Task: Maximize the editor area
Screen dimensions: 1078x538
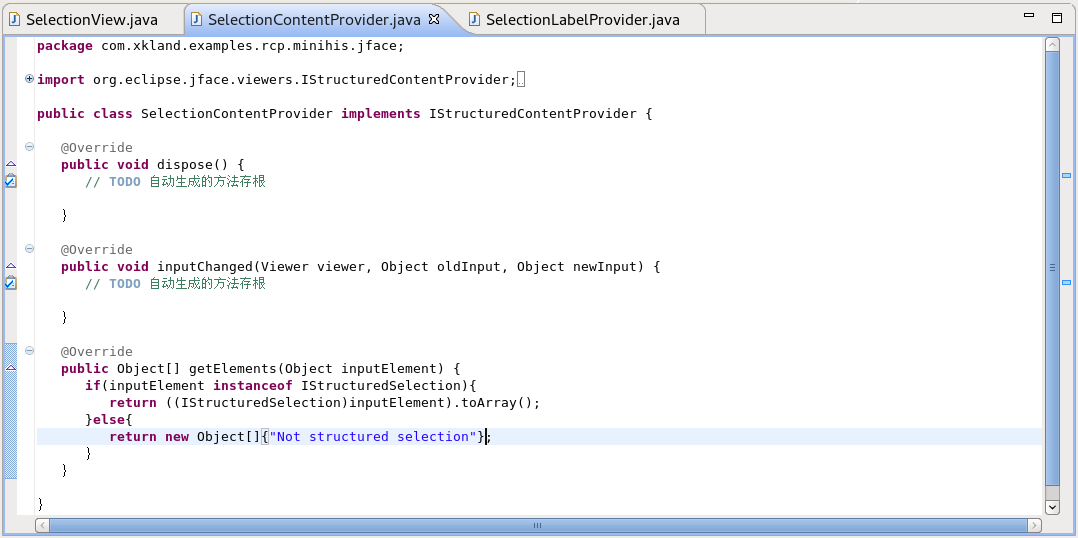Action: (x=1057, y=18)
